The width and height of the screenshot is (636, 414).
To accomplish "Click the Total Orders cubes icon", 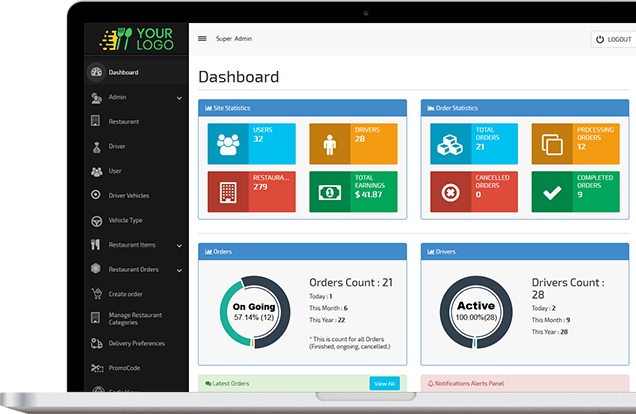I will point(450,144).
